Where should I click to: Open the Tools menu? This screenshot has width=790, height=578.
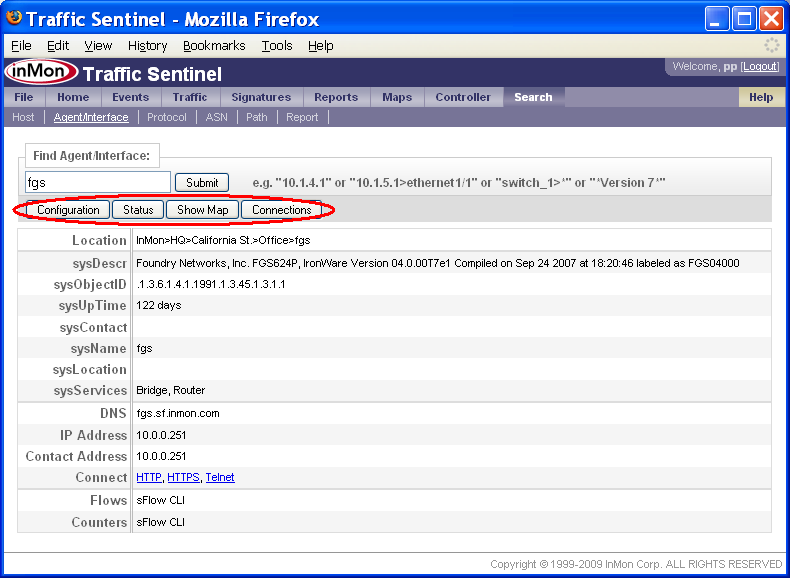277,46
